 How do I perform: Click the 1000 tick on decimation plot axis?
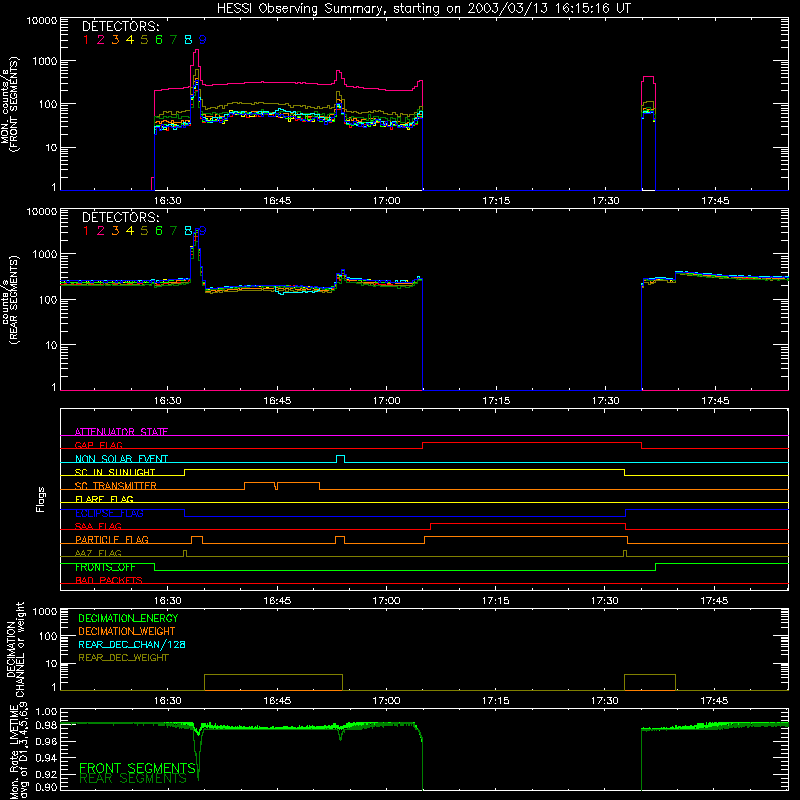pos(45,611)
